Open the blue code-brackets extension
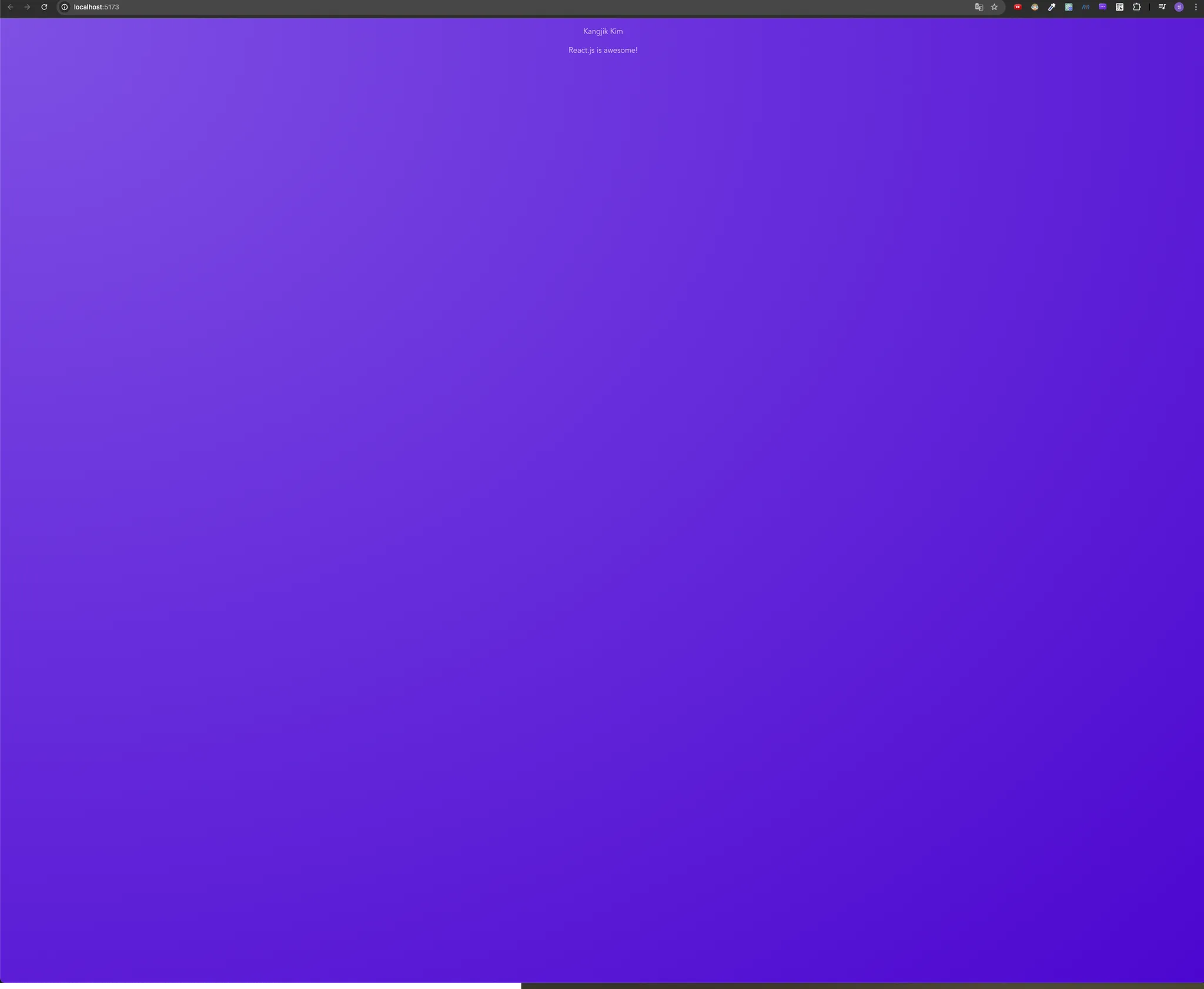 [x=1085, y=7]
